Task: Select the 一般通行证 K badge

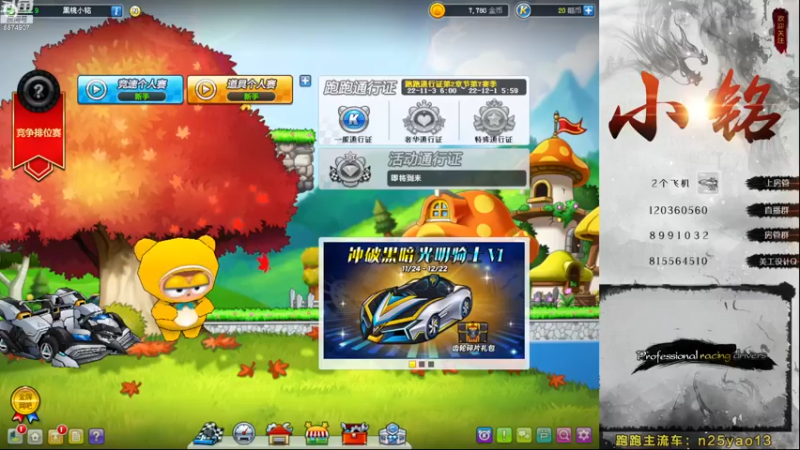Action: 353,123
